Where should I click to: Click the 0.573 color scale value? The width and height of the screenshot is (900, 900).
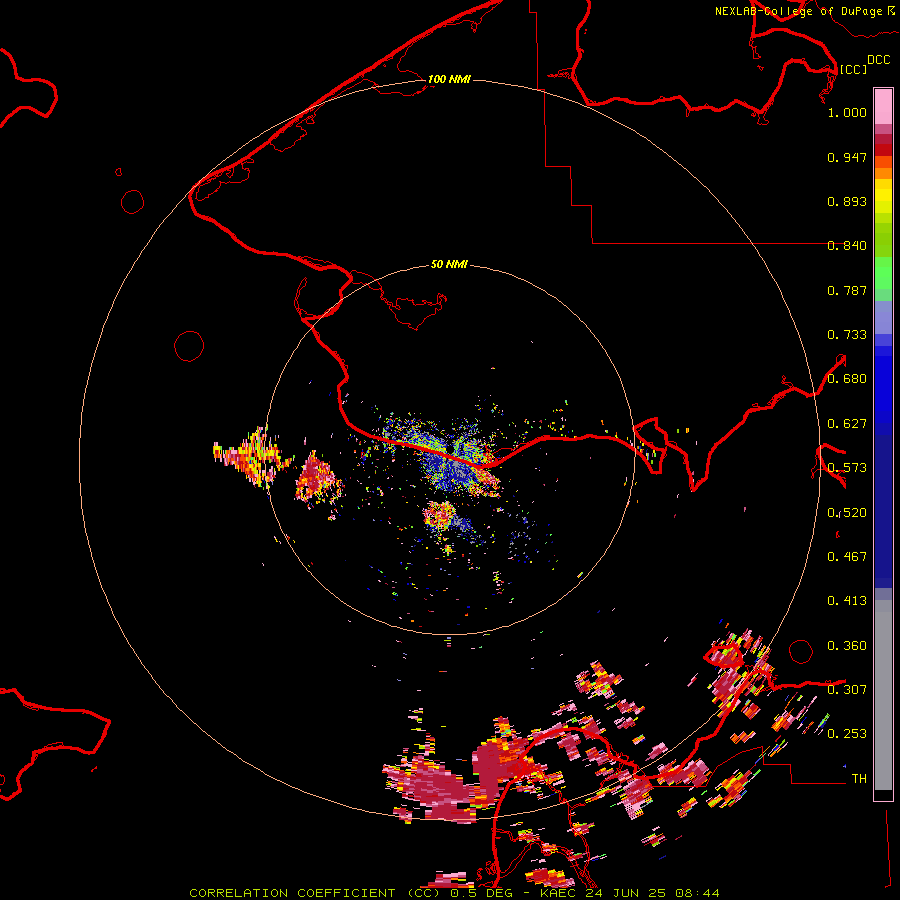(x=847, y=468)
